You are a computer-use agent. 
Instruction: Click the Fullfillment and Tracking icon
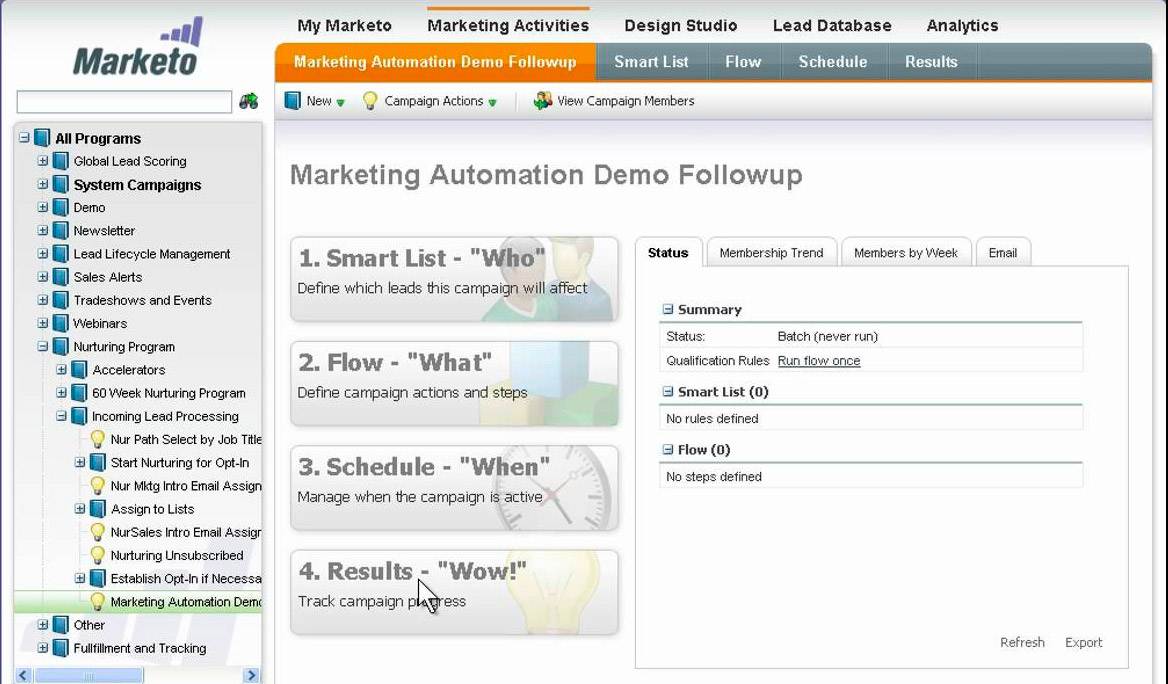(x=61, y=647)
